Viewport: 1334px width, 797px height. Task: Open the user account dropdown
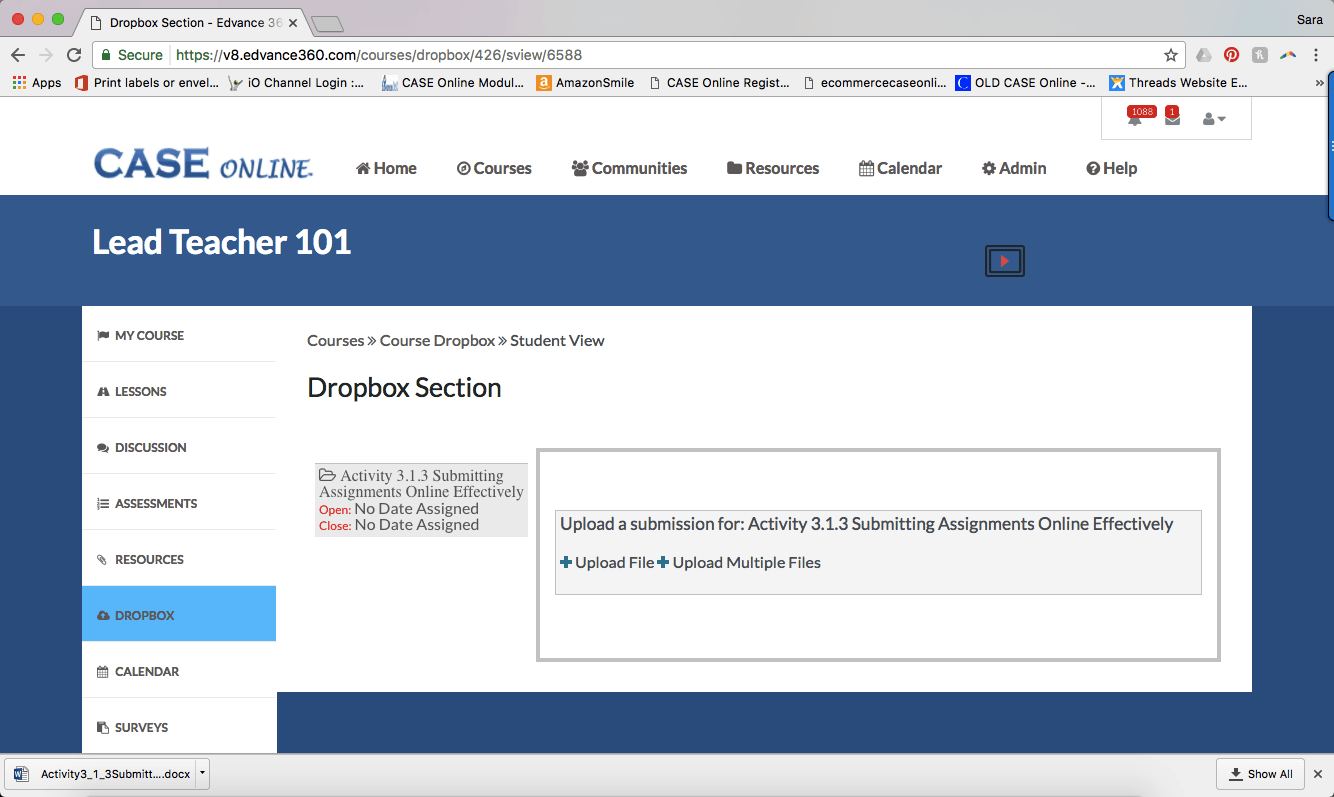tap(1213, 119)
